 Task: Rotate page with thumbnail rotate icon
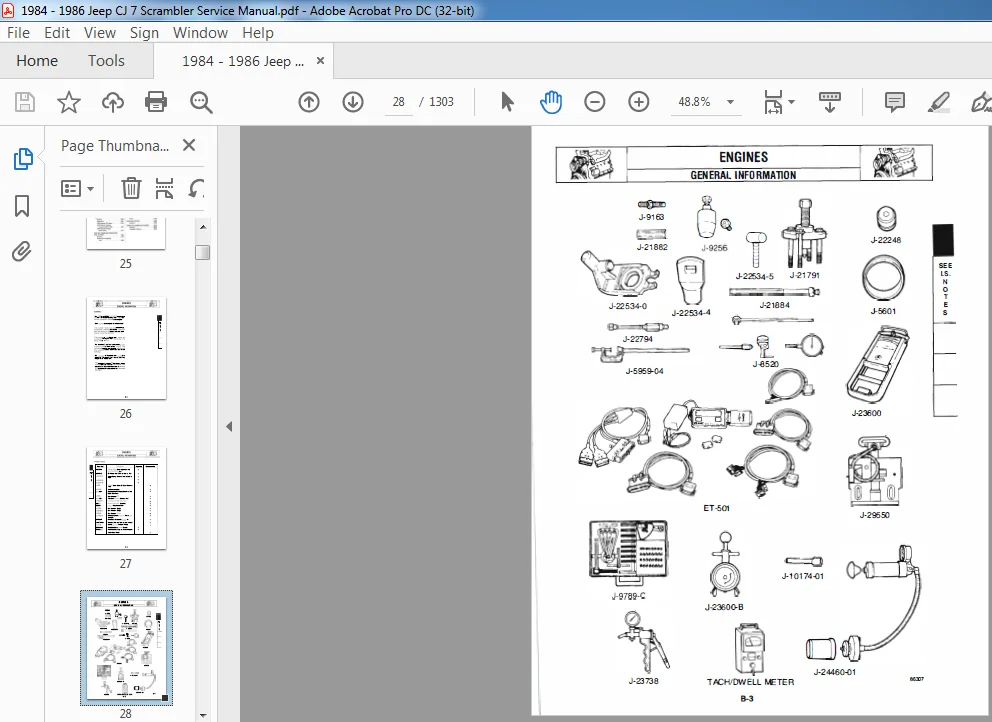click(197, 188)
